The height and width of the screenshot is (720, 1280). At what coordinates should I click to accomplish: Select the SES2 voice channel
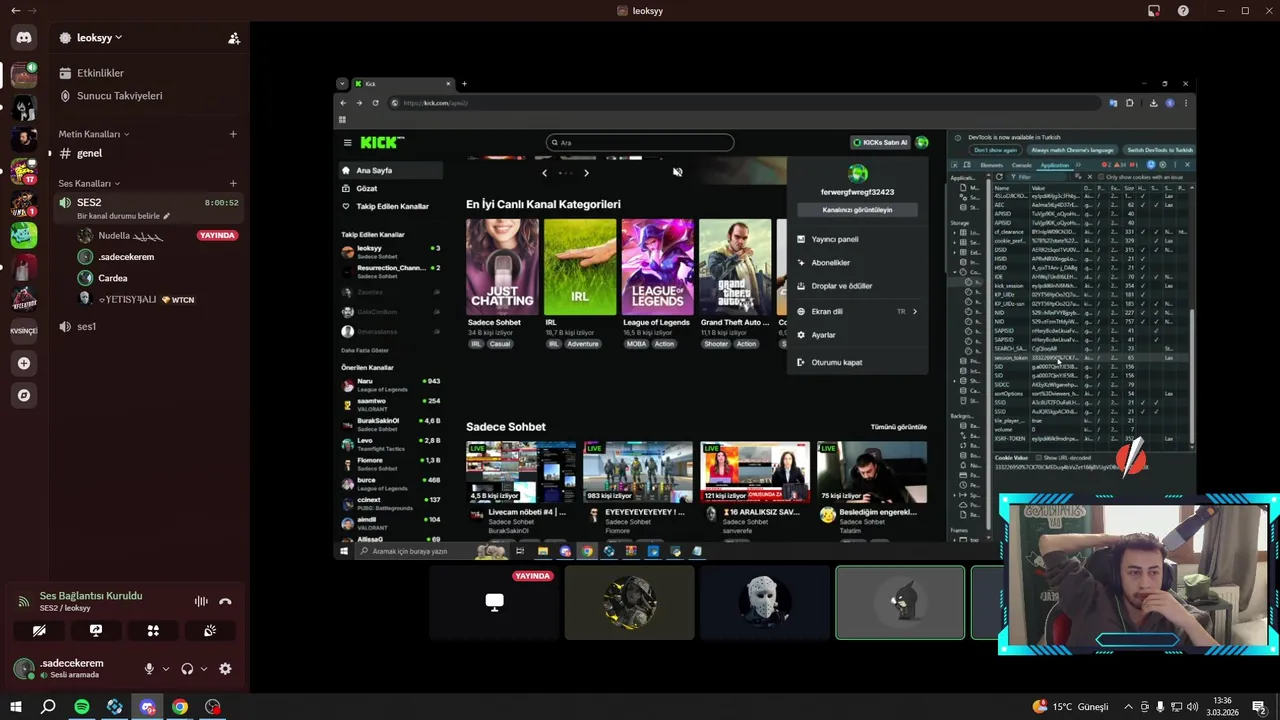point(147,207)
